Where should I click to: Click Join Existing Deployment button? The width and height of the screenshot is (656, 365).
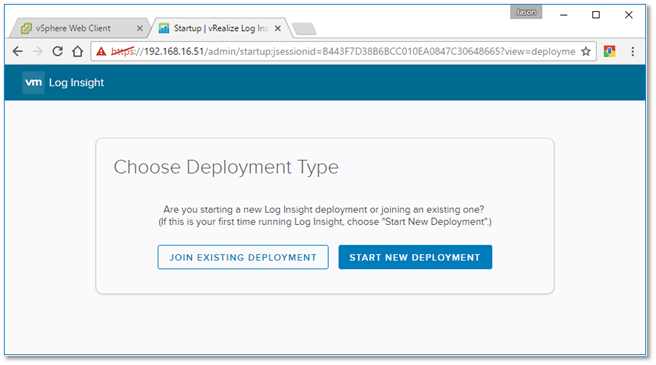pyautogui.click(x=243, y=257)
